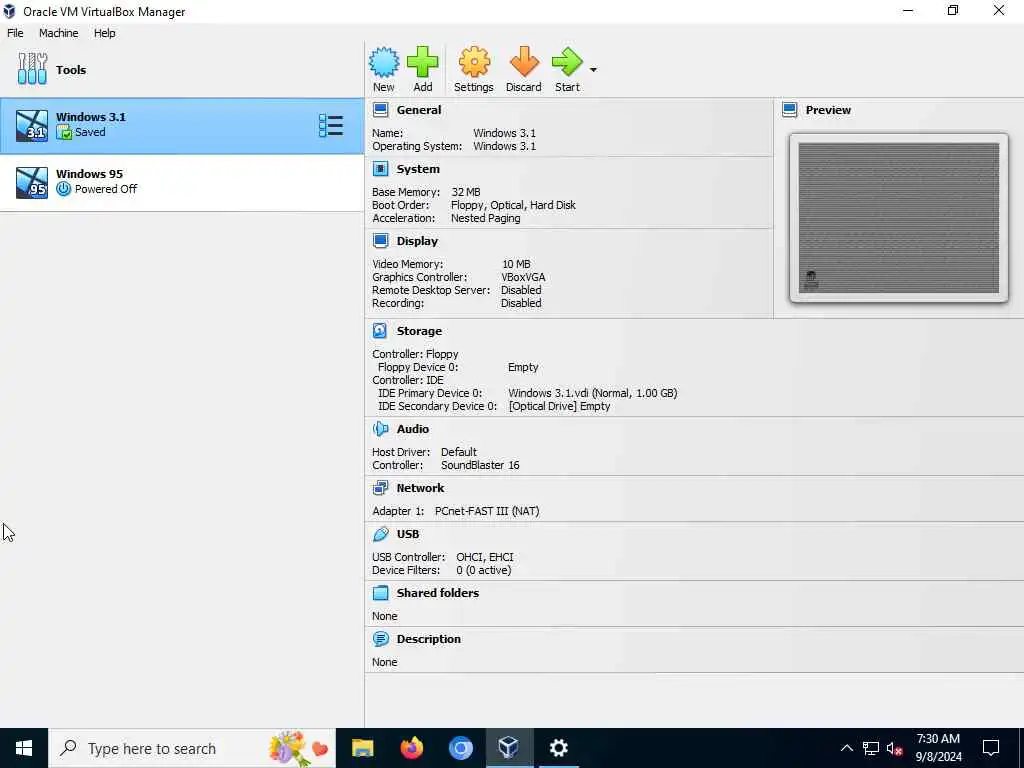Click the Description section speech icon

click(x=380, y=639)
